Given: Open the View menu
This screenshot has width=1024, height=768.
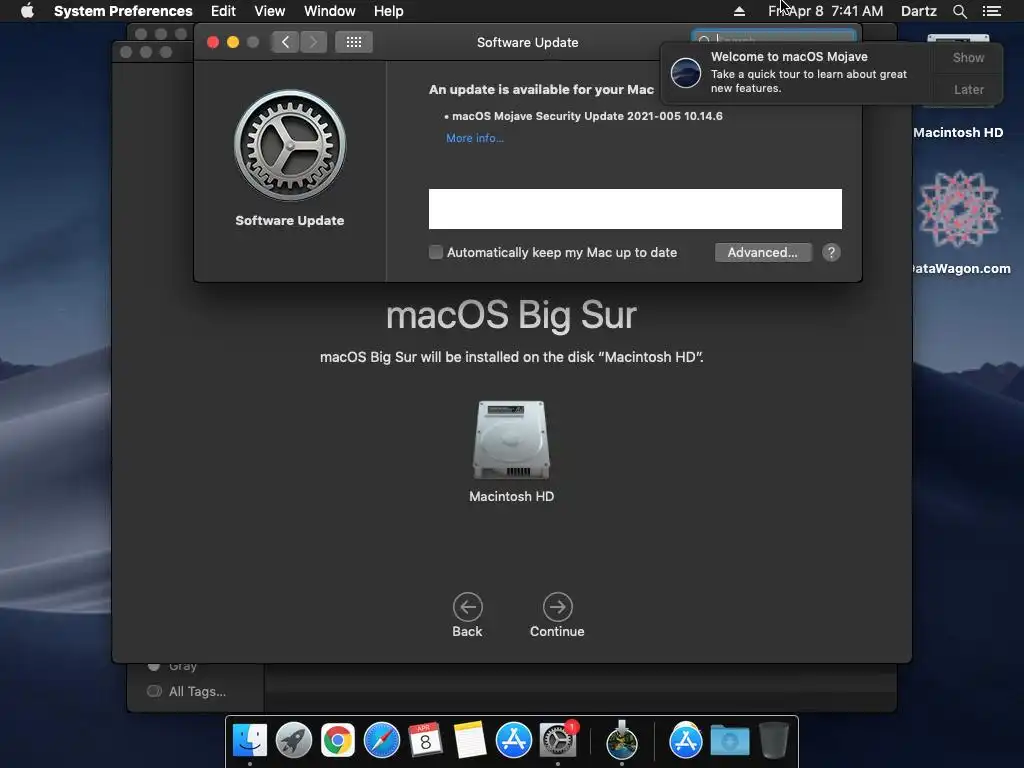Looking at the screenshot, I should pyautogui.click(x=270, y=11).
